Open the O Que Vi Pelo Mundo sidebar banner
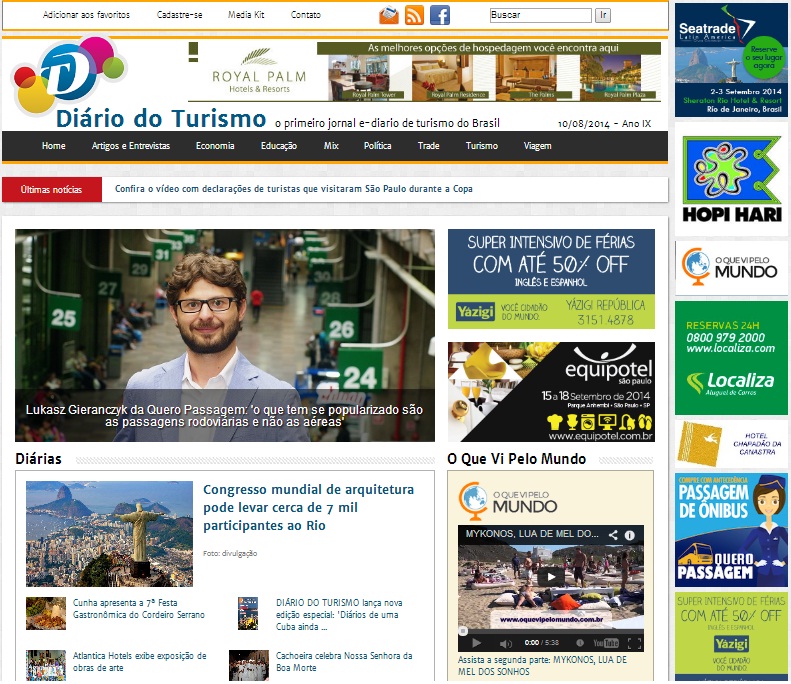The height and width of the screenshot is (684, 791). [731, 267]
